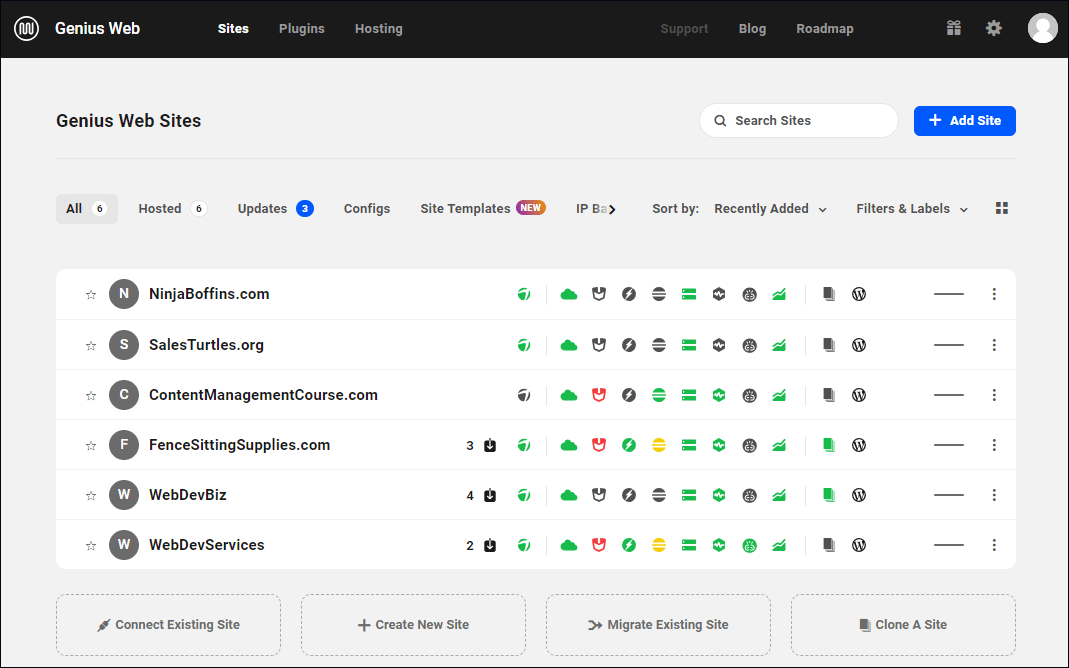Open the three-dot menu for WebDevBiz

tap(994, 496)
